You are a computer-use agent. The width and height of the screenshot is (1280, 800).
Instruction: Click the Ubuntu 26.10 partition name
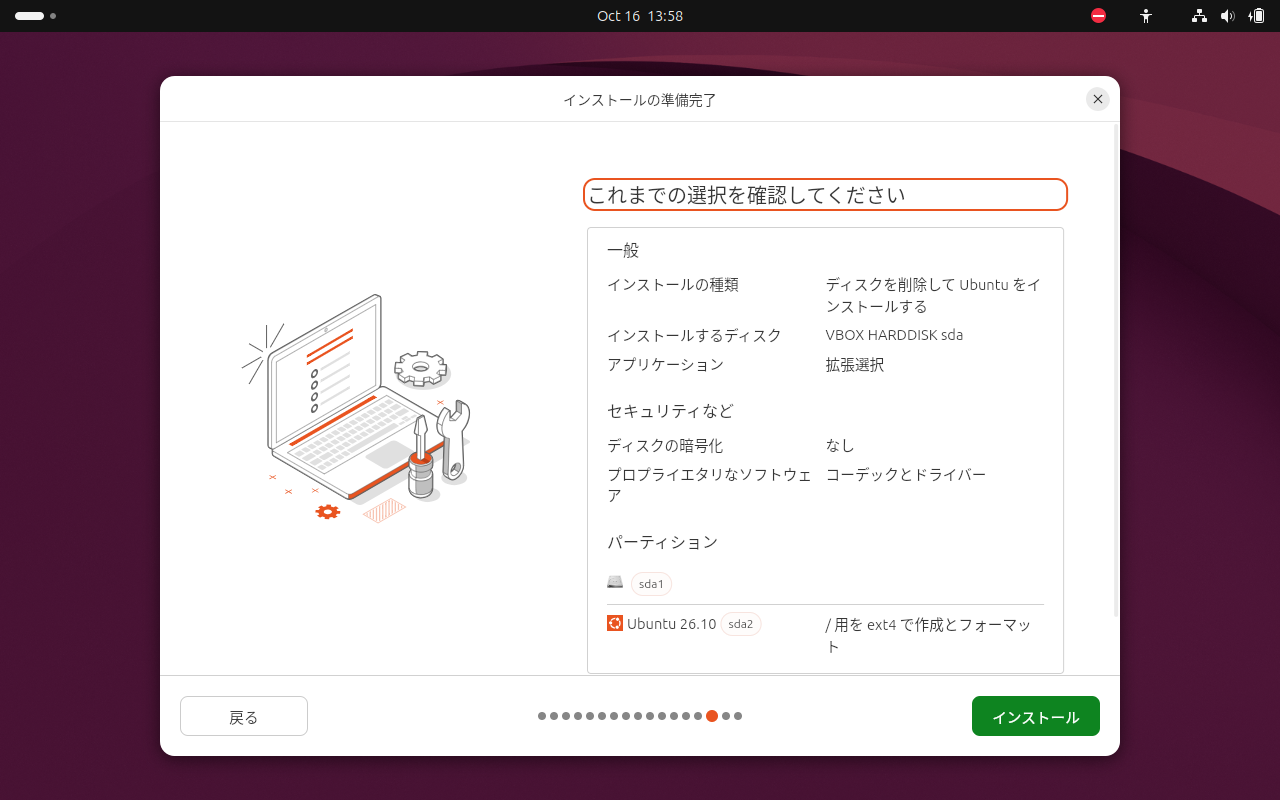pos(672,624)
